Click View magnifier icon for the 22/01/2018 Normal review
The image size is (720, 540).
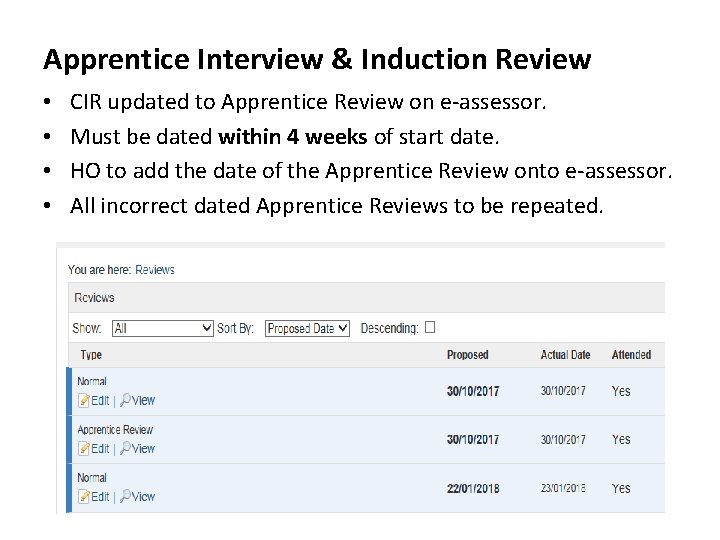pos(126,497)
